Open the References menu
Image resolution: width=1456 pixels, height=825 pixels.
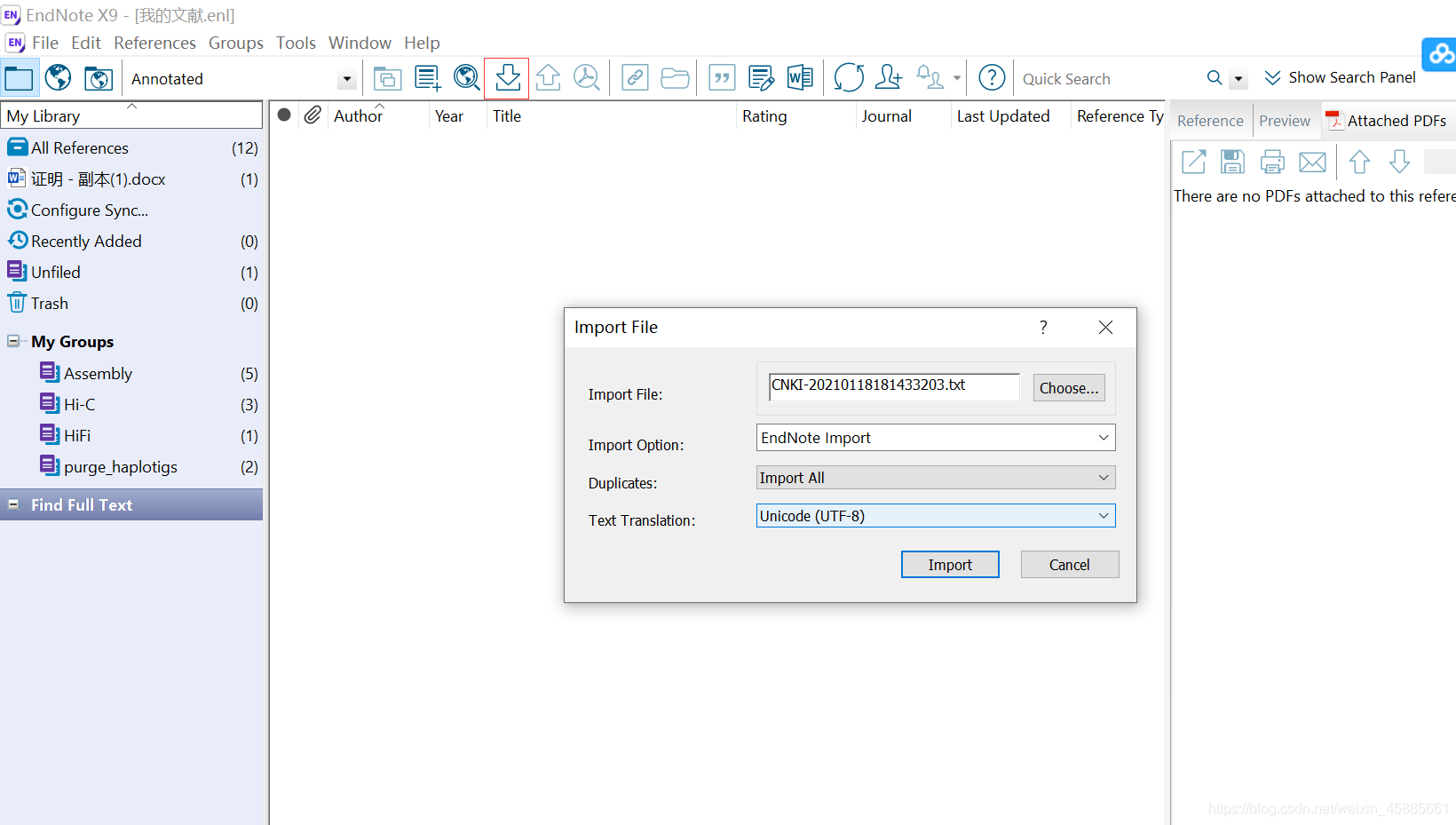click(x=154, y=43)
